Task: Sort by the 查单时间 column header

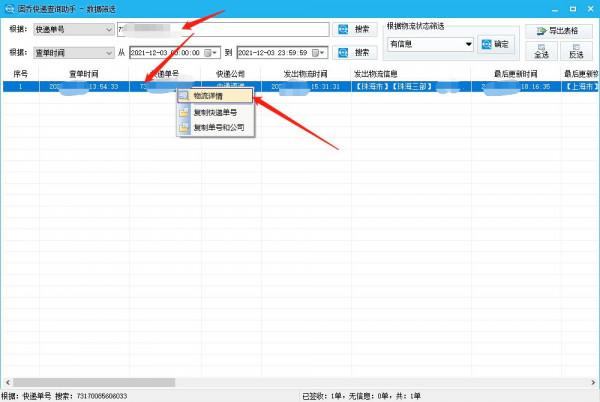Action: (x=84, y=74)
